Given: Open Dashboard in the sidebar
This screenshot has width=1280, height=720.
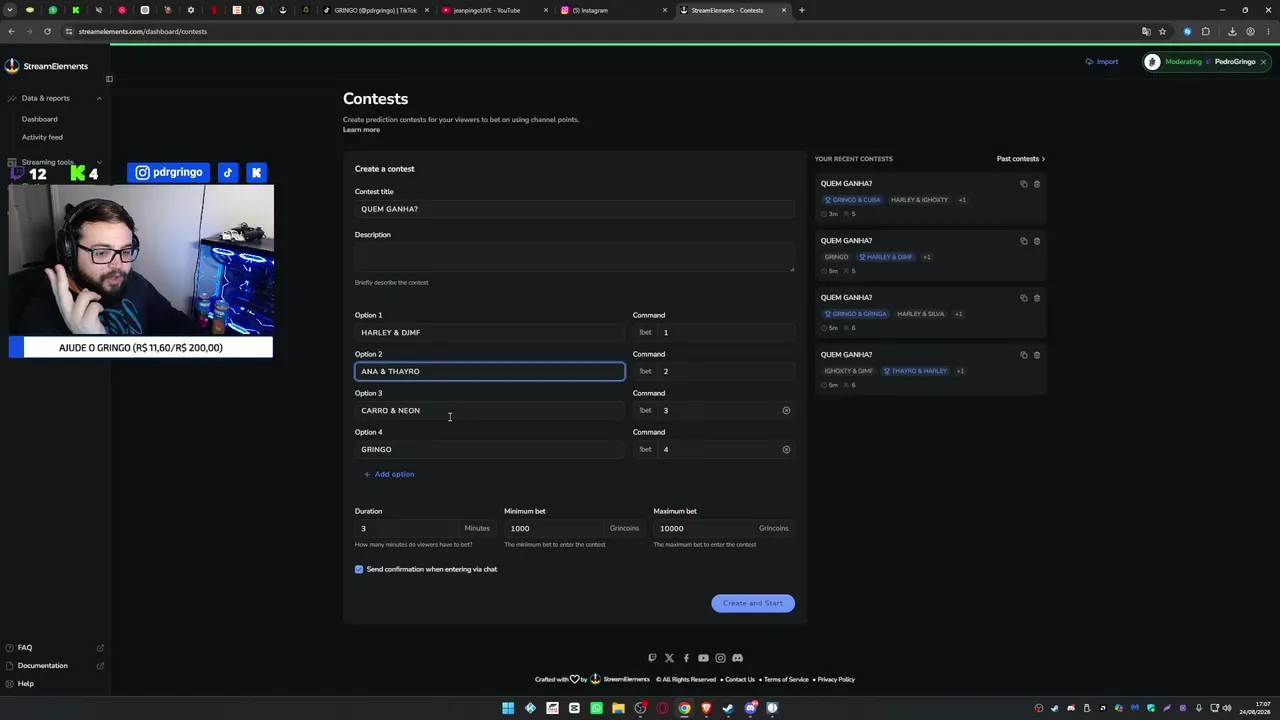Looking at the screenshot, I should 40,119.
